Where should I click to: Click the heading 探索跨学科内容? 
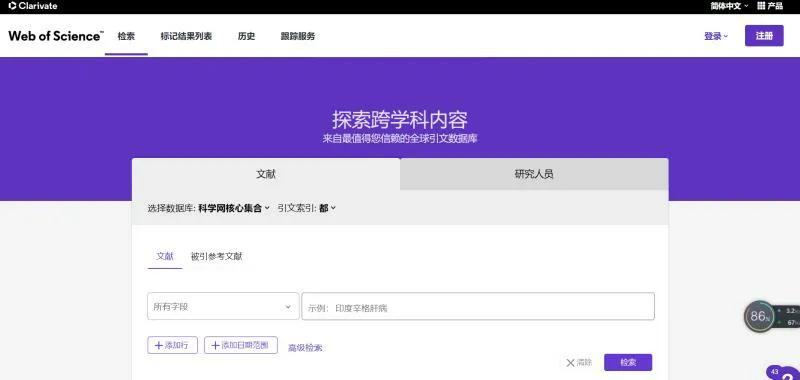400,120
